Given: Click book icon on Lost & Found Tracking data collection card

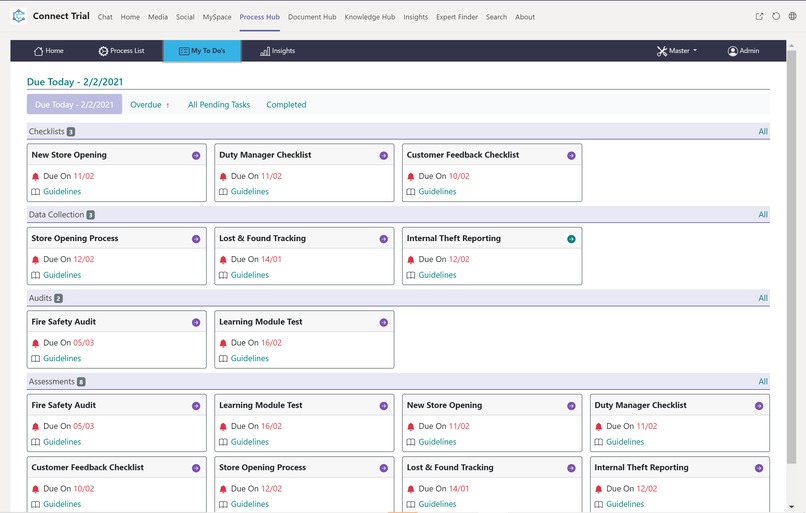Looking at the screenshot, I should (x=223, y=275).
